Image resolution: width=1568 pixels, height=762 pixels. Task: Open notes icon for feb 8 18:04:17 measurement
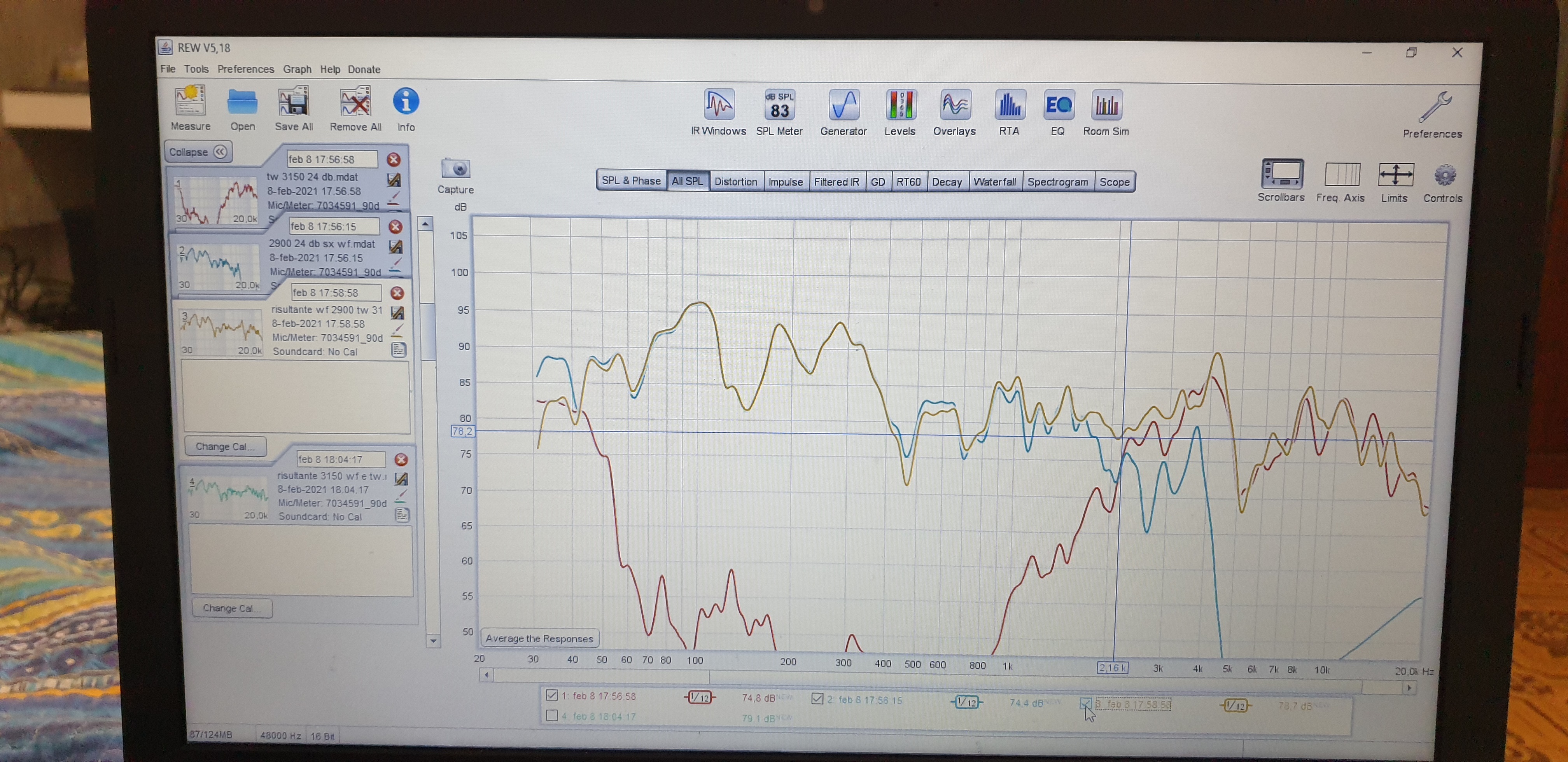pos(402,515)
